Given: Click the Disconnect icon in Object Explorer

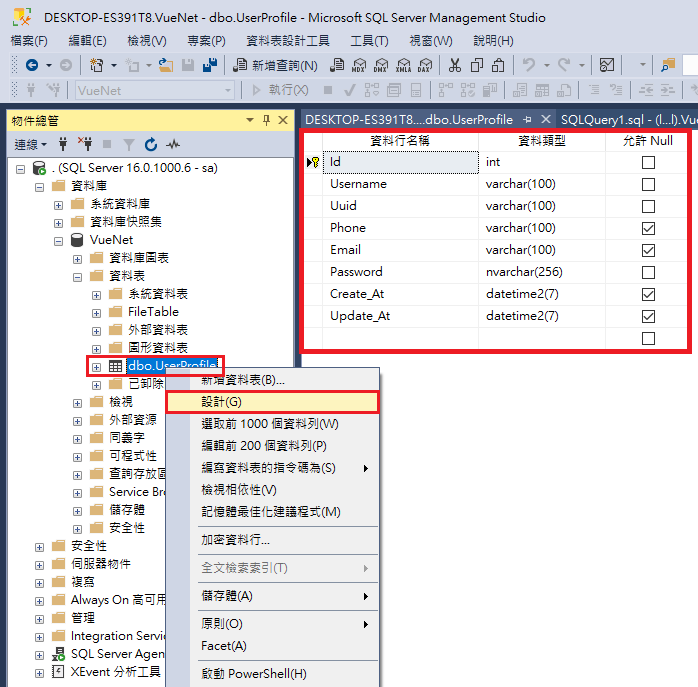Looking at the screenshot, I should (85, 144).
